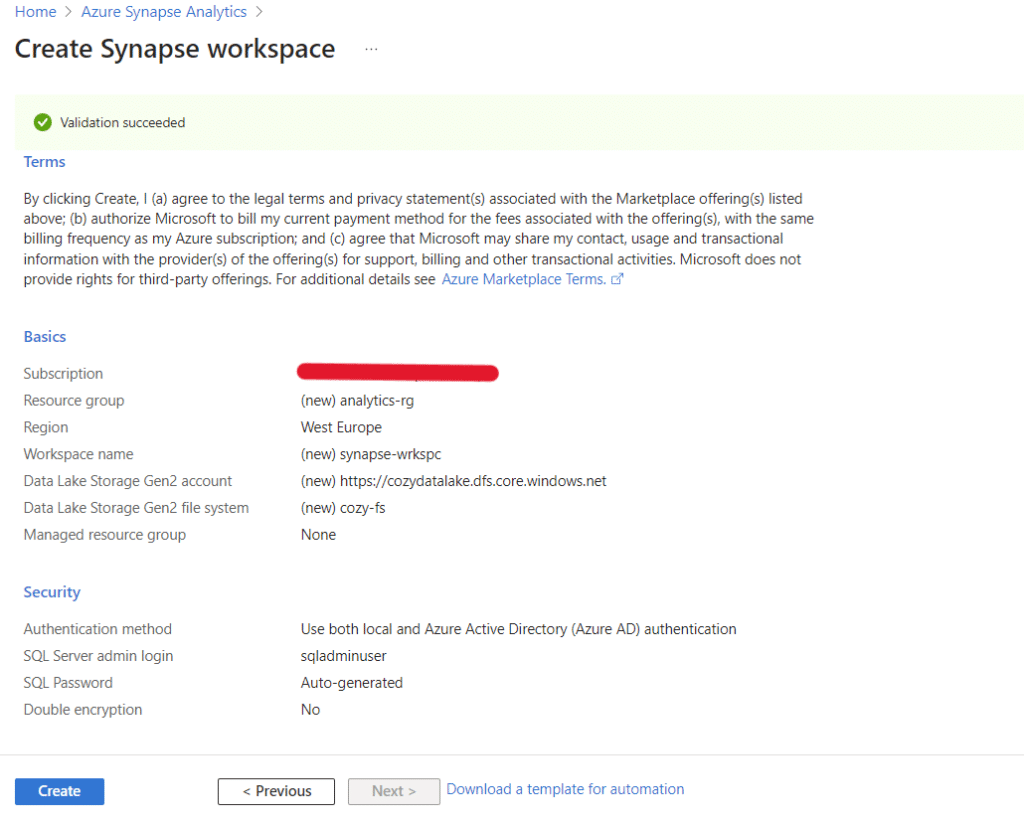1024x825 pixels.
Task: Click the green validation succeeded checkmark icon
Action: pyautogui.click(x=42, y=122)
